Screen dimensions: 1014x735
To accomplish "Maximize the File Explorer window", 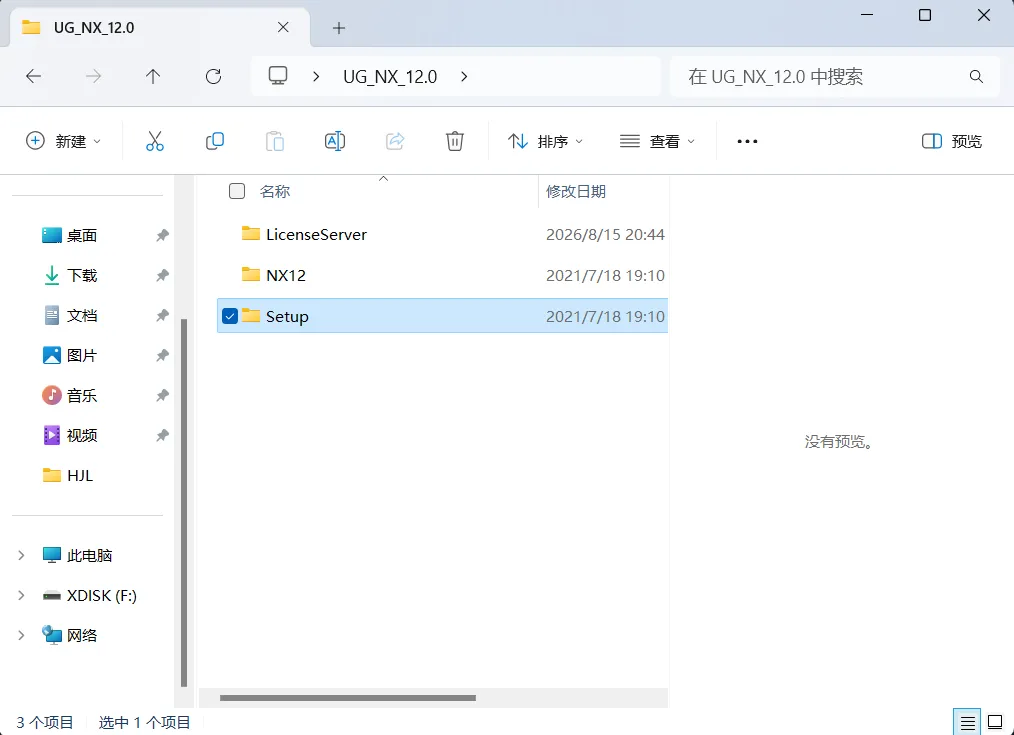I will [925, 15].
